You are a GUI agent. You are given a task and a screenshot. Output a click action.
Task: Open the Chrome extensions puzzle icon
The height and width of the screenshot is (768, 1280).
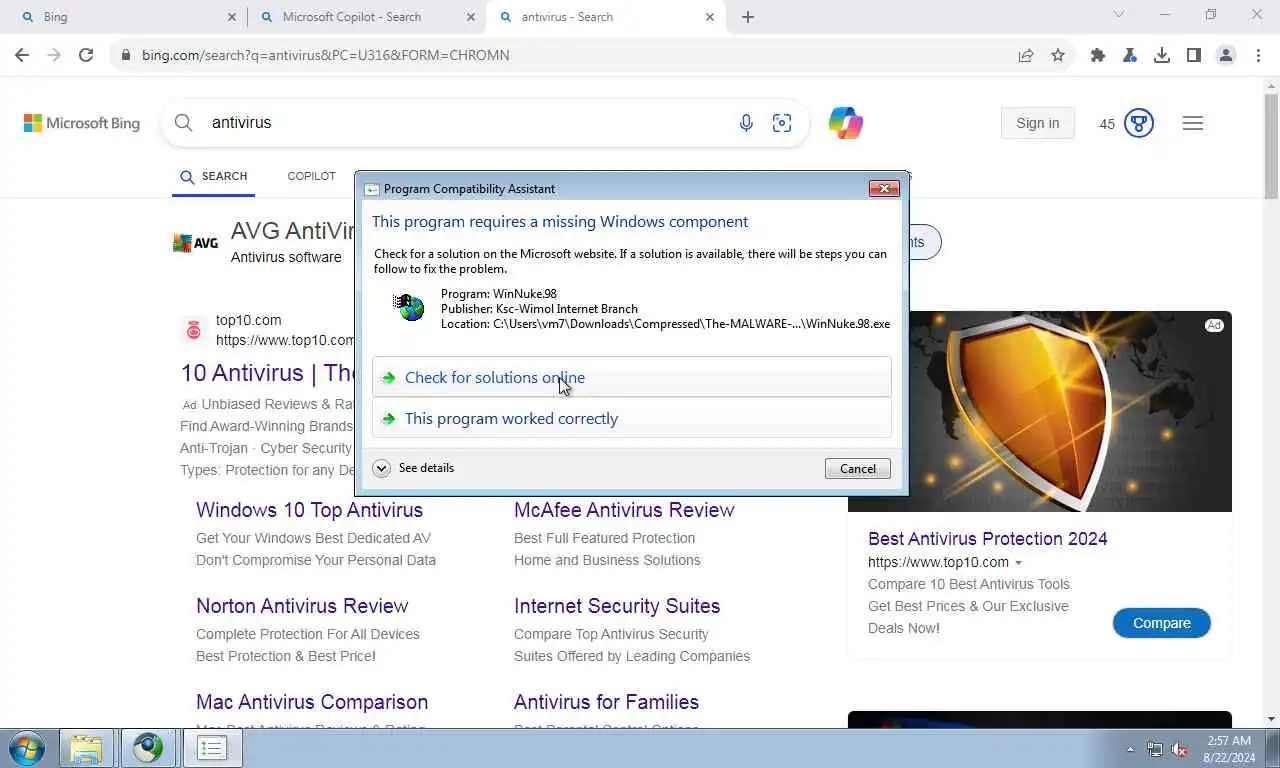(1098, 55)
